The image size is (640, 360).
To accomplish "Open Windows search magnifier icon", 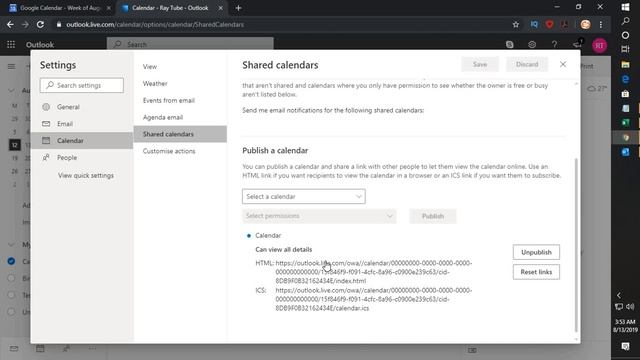I will pyautogui.click(x=625, y=21).
